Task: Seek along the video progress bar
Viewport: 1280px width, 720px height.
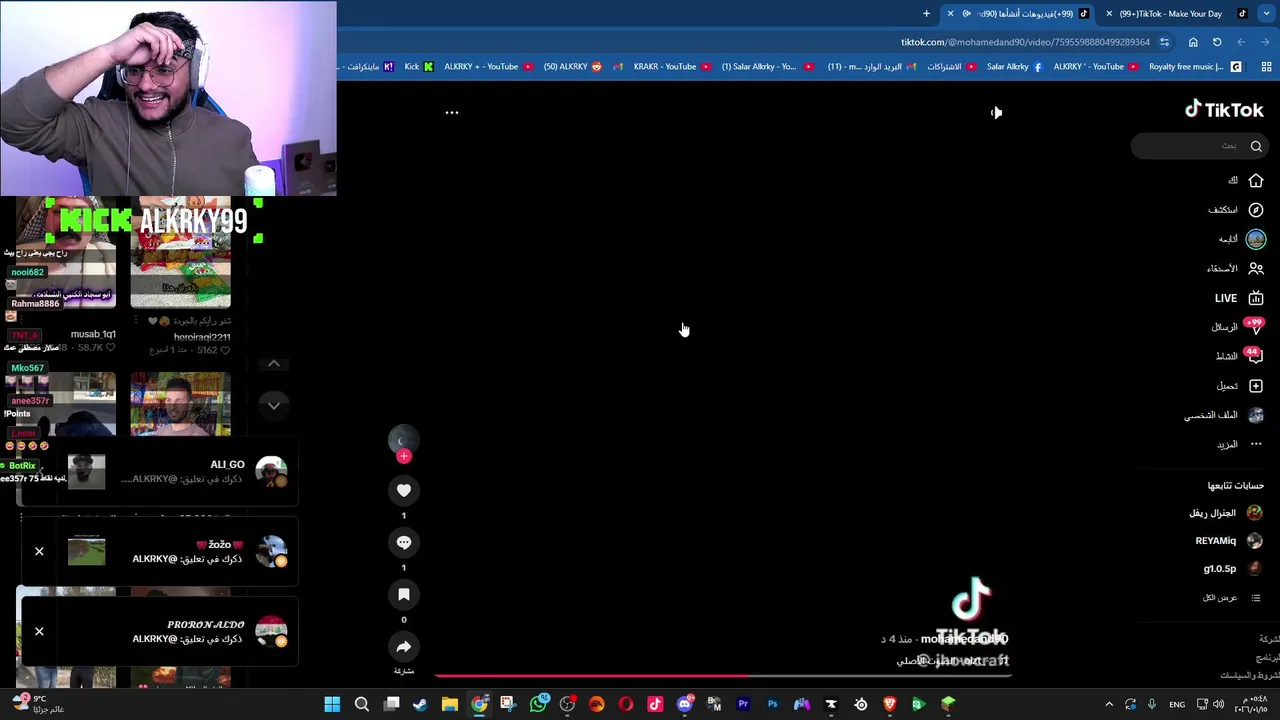Action: (723, 676)
